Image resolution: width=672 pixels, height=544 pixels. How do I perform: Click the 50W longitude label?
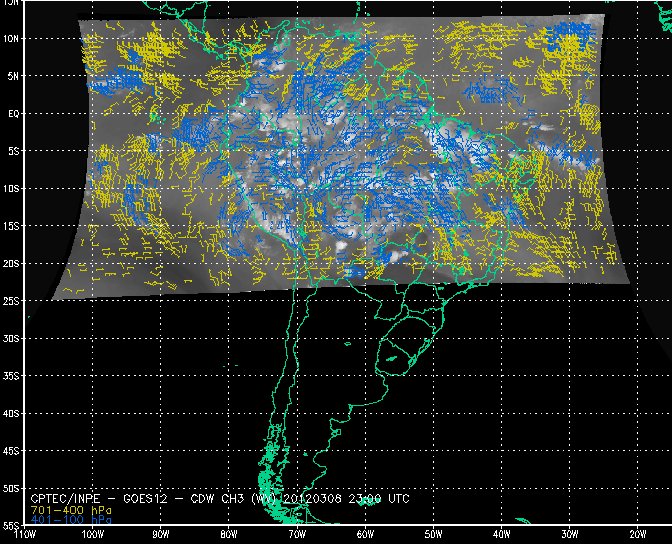pos(434,535)
